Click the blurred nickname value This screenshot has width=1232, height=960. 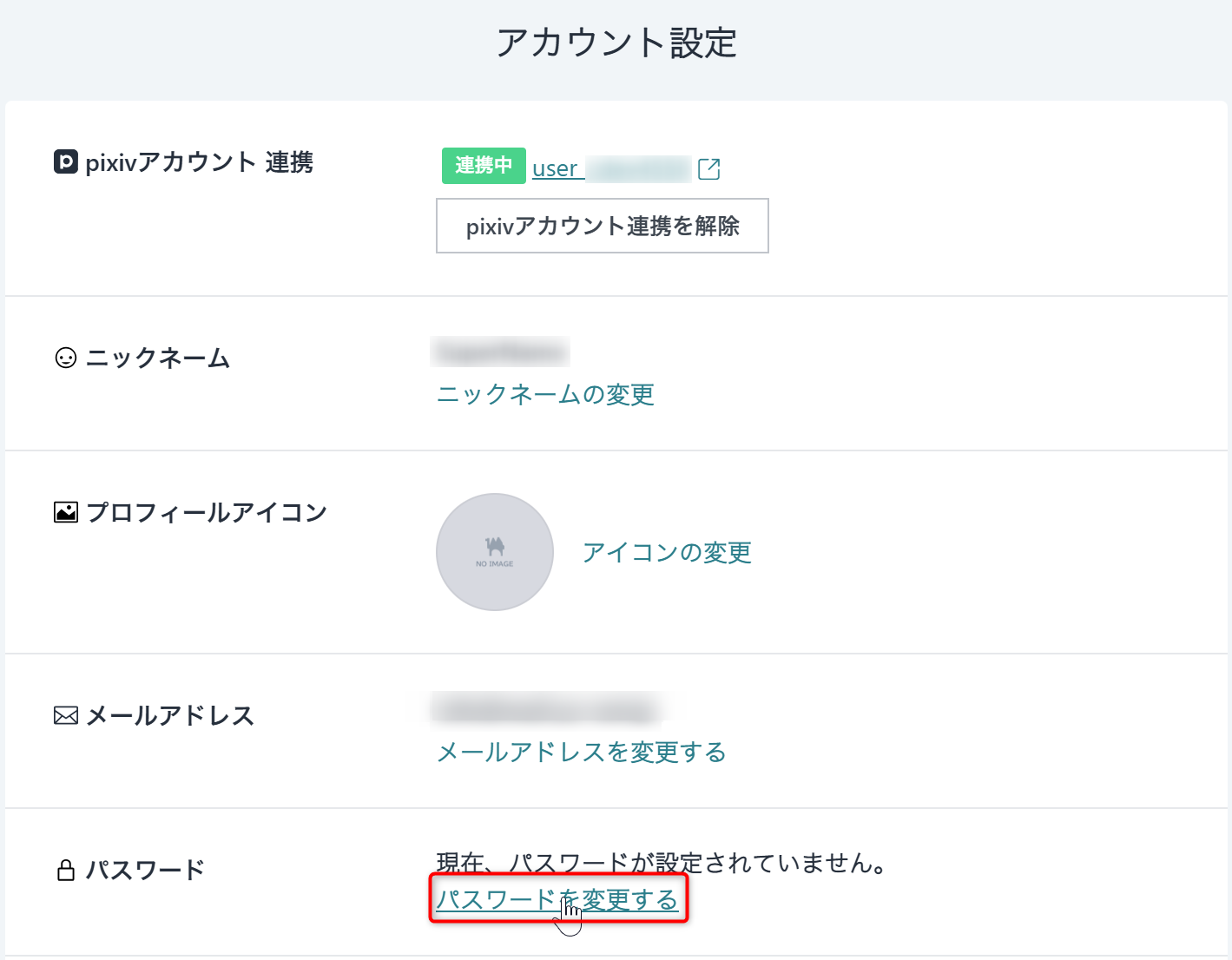tap(500, 352)
